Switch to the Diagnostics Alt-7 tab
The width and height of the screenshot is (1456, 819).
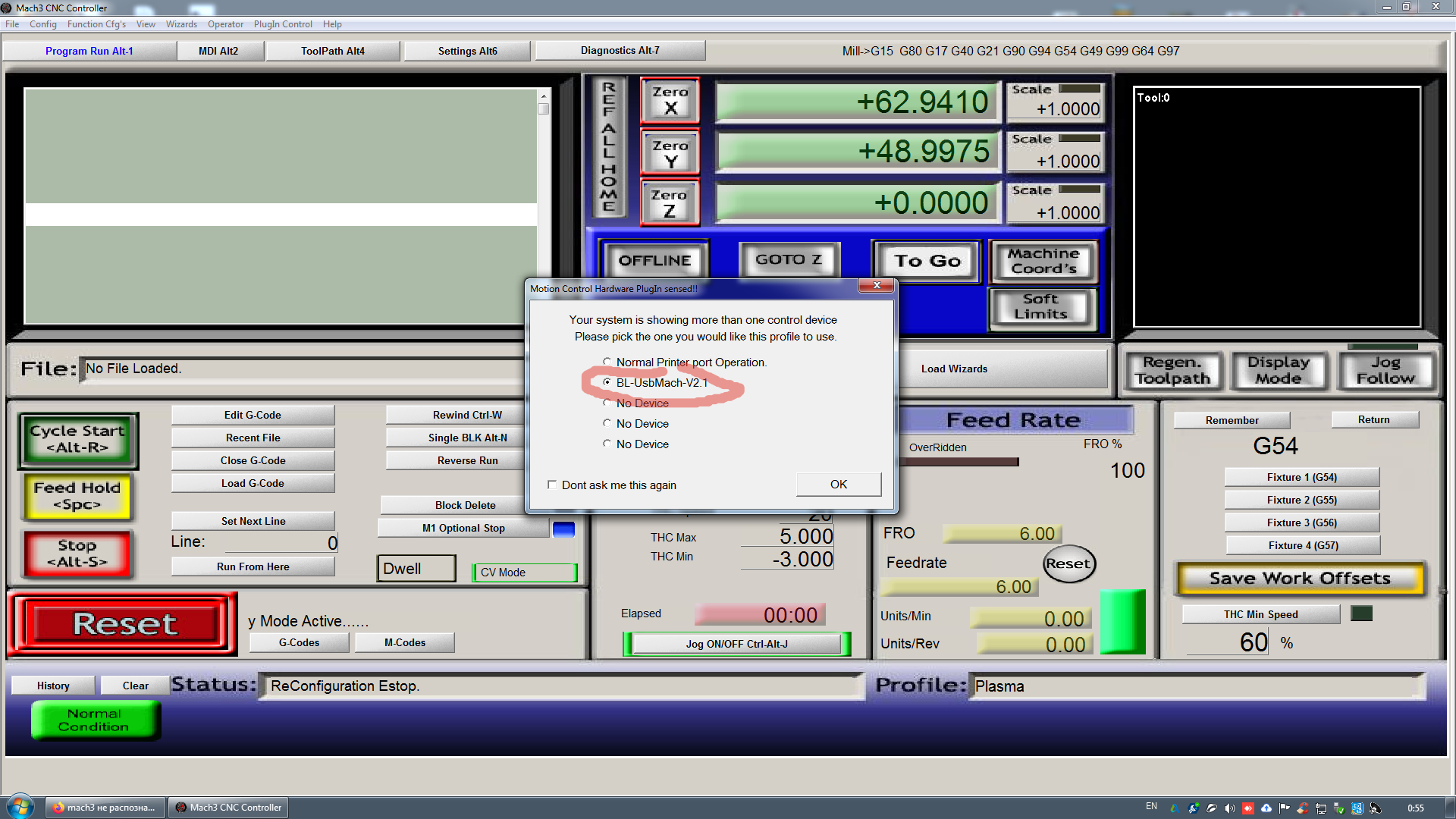point(620,51)
